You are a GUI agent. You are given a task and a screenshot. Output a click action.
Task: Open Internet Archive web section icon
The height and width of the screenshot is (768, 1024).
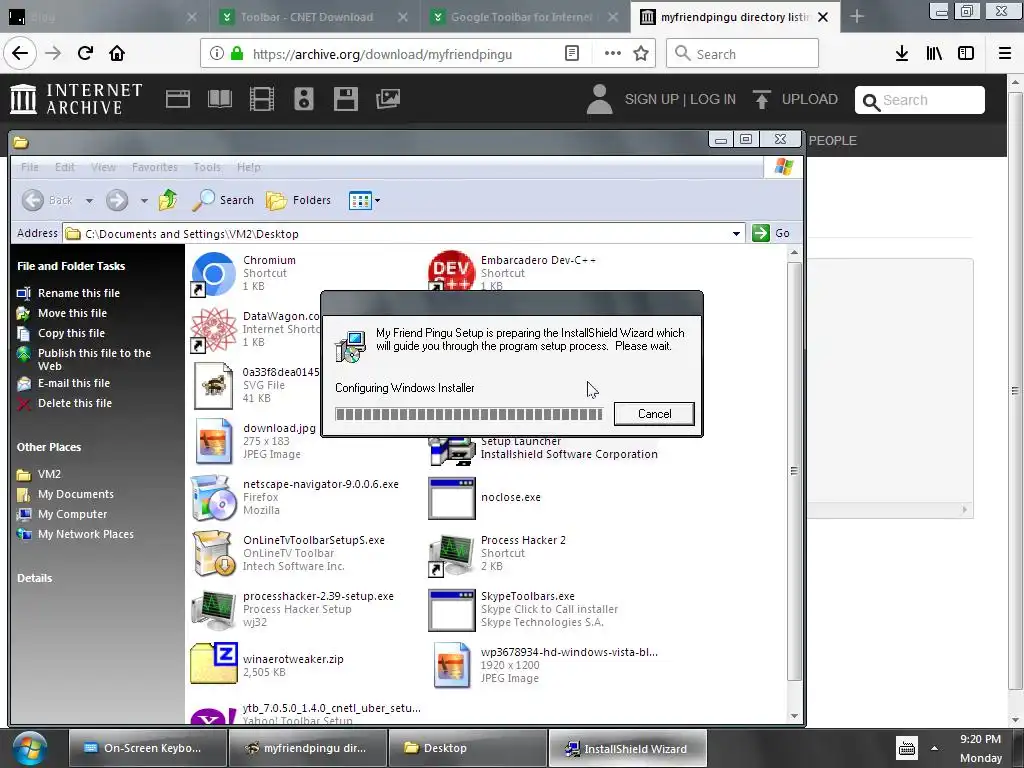[x=178, y=99]
